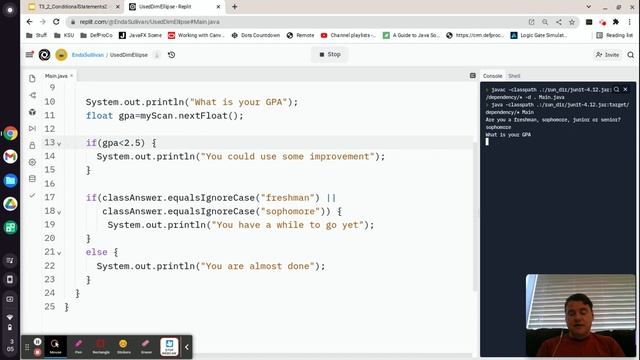
Task: Open the Debugger icon in sidebar
Action: [x=32, y=129]
